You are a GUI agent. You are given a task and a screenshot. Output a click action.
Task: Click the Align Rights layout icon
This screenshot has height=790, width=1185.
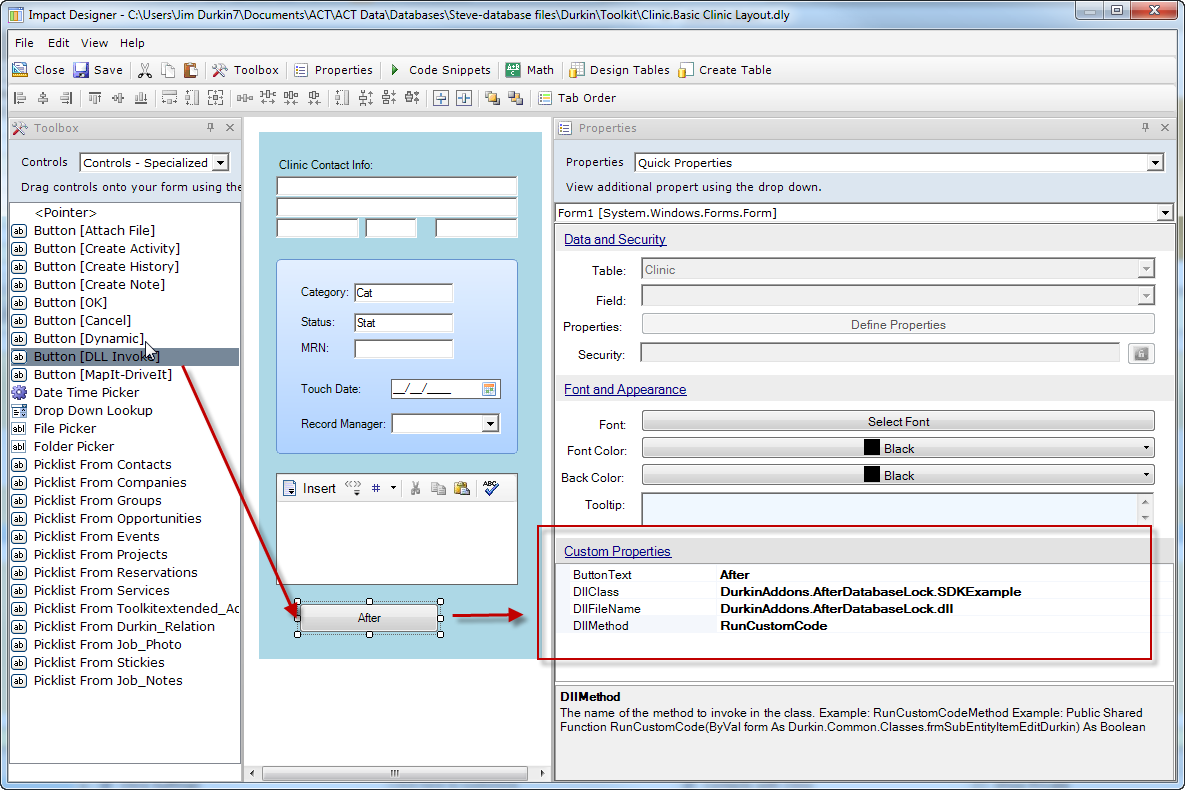[x=66, y=98]
